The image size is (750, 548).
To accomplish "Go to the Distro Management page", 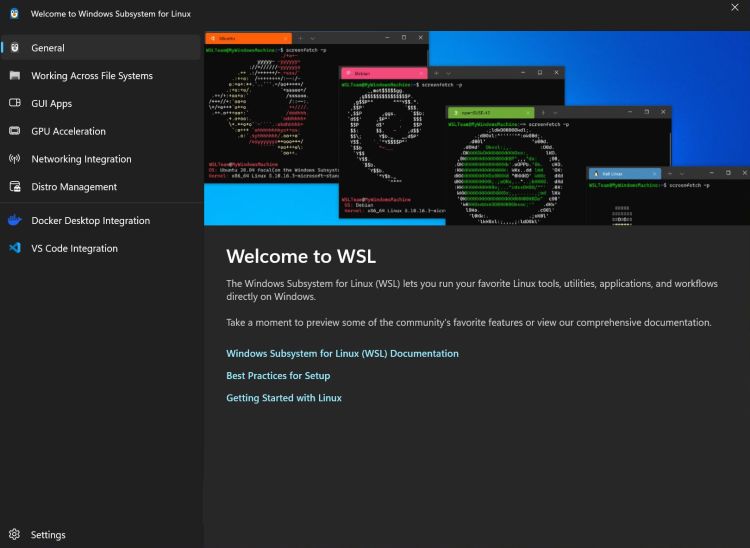I will click(x=74, y=187).
